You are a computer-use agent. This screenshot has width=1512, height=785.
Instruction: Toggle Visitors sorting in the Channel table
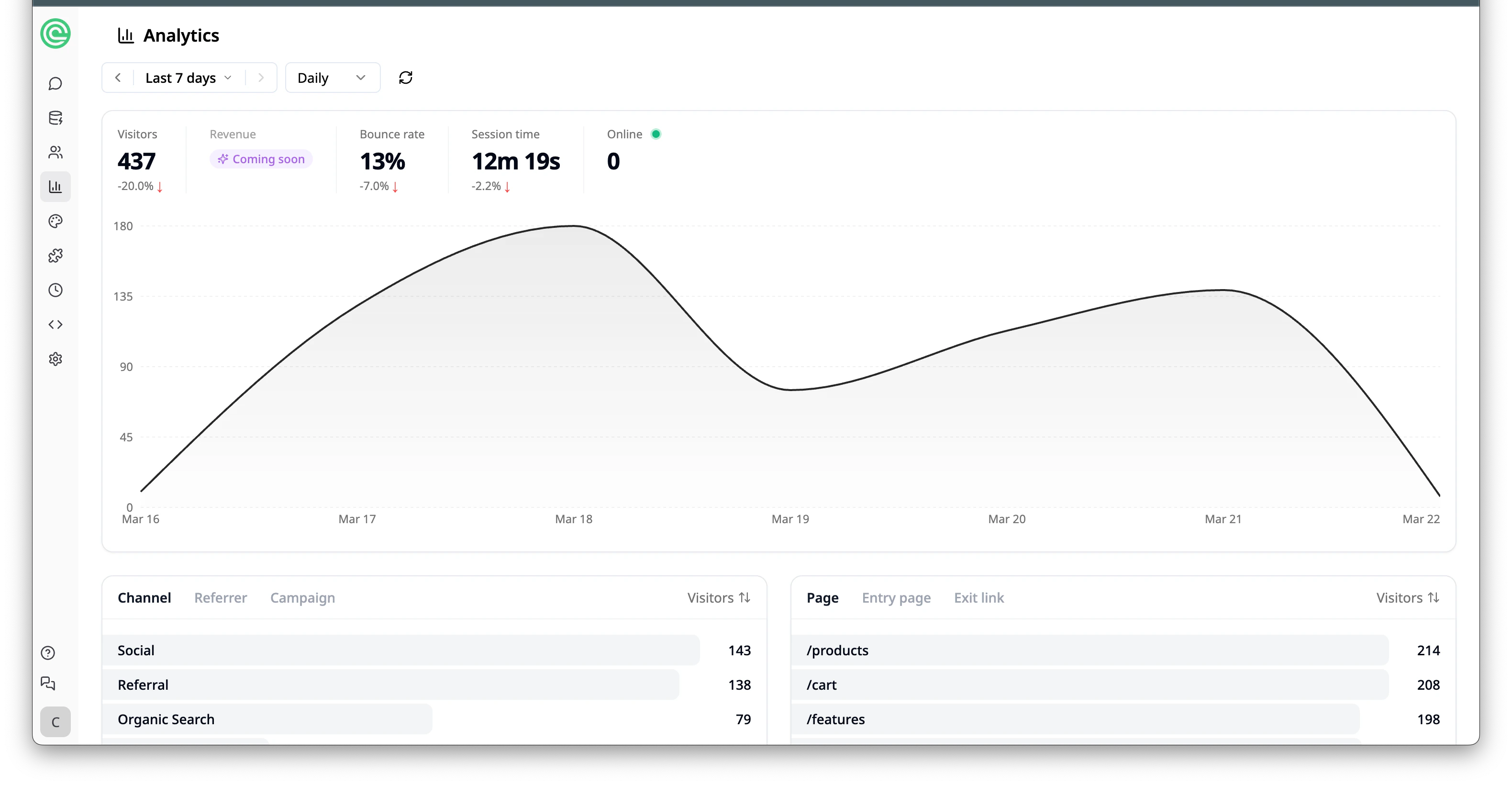pyautogui.click(x=718, y=597)
